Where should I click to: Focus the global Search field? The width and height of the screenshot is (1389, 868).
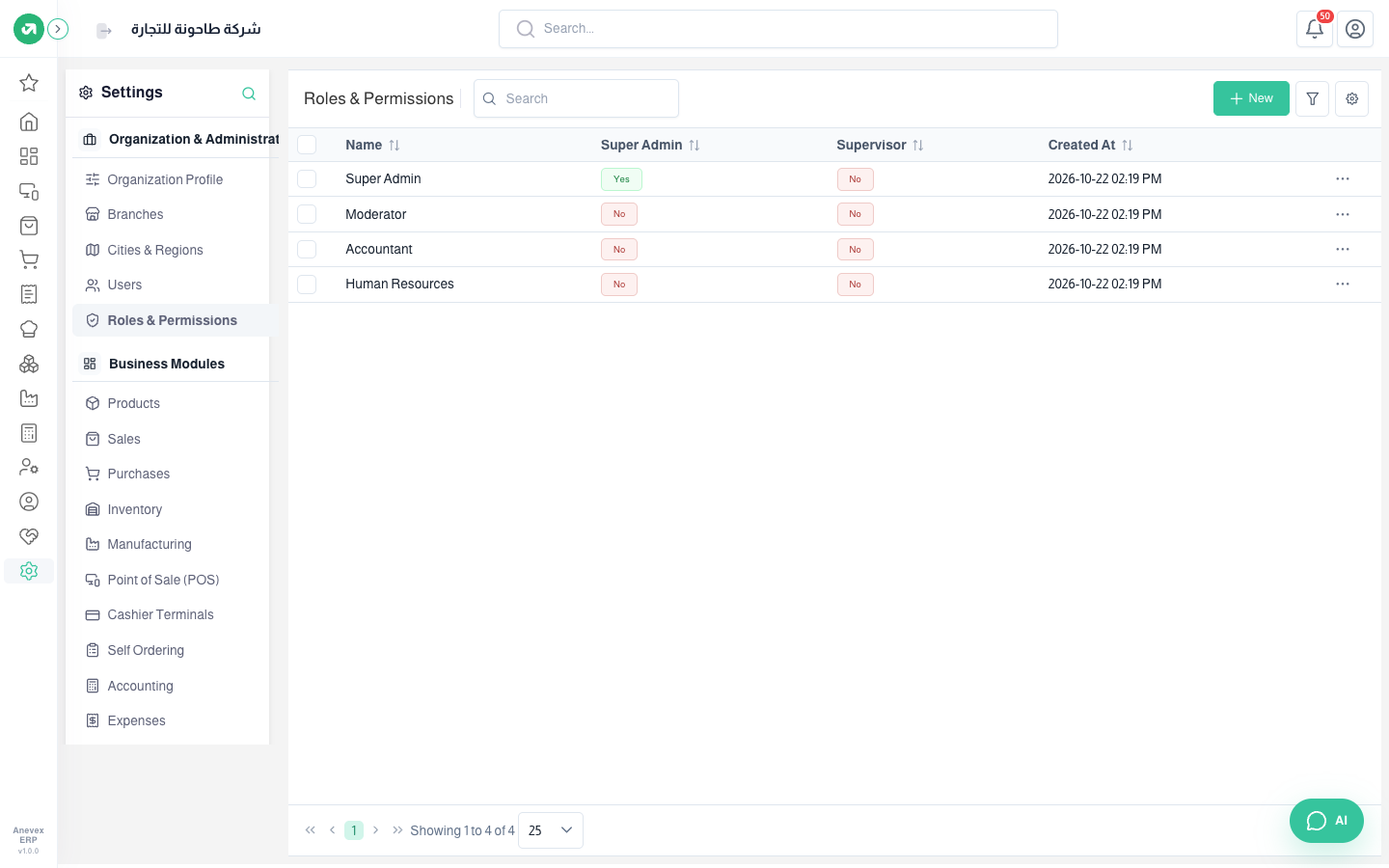point(778,29)
